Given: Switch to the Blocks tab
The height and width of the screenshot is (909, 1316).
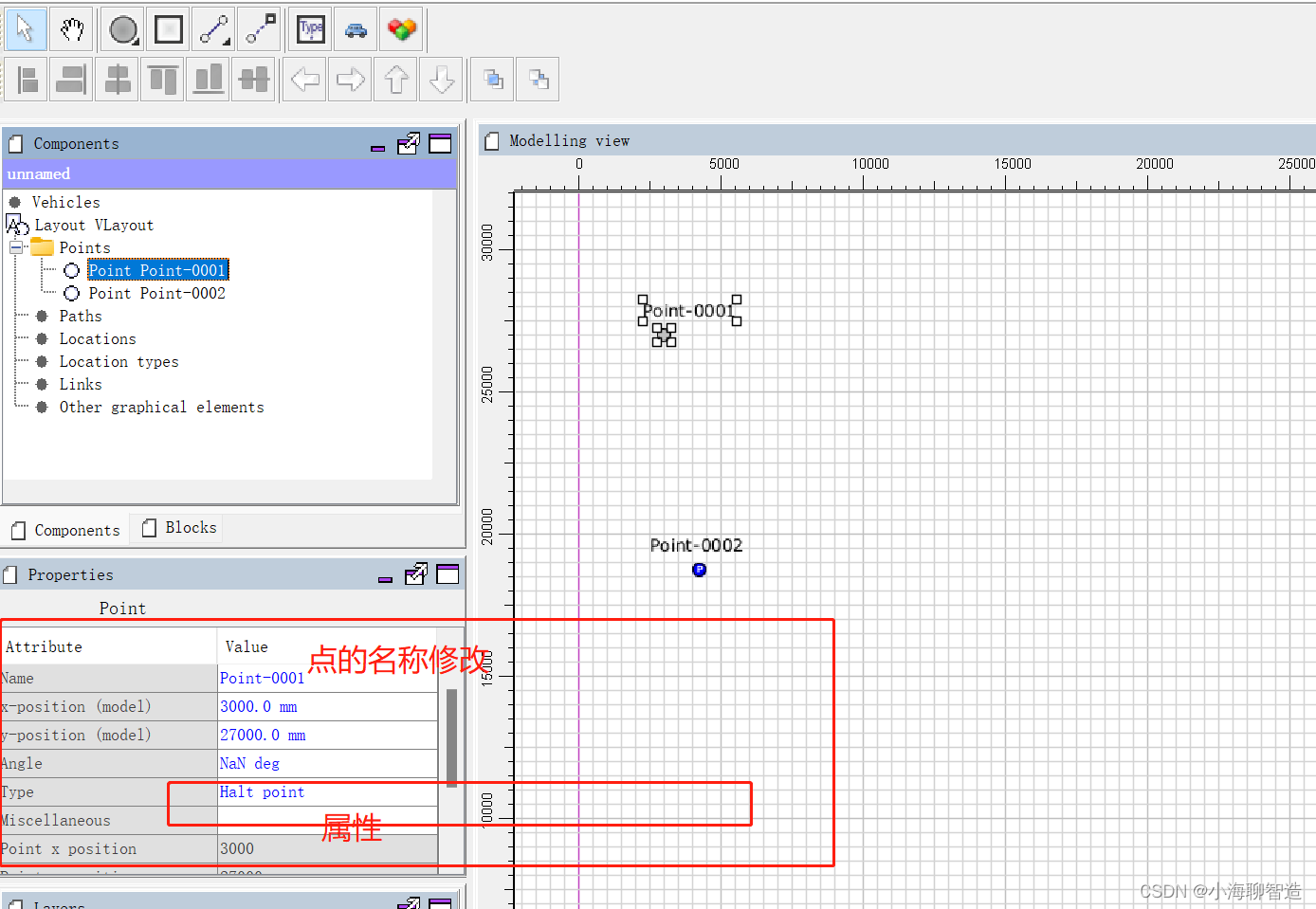Looking at the screenshot, I should [x=179, y=528].
